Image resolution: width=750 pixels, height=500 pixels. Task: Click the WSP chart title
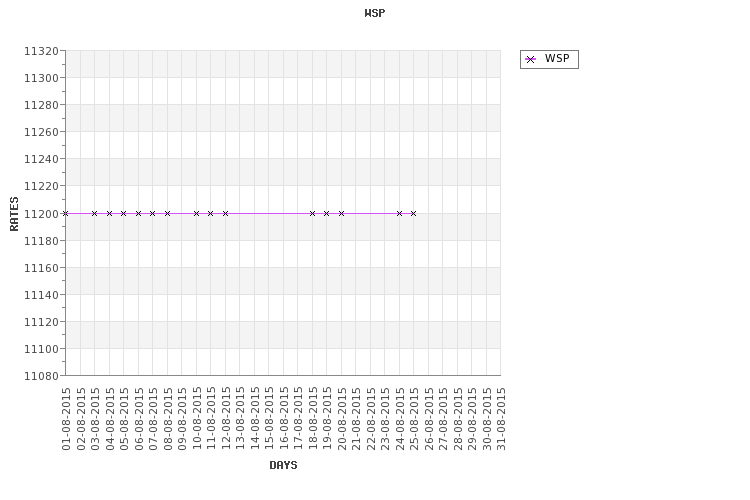click(375, 14)
